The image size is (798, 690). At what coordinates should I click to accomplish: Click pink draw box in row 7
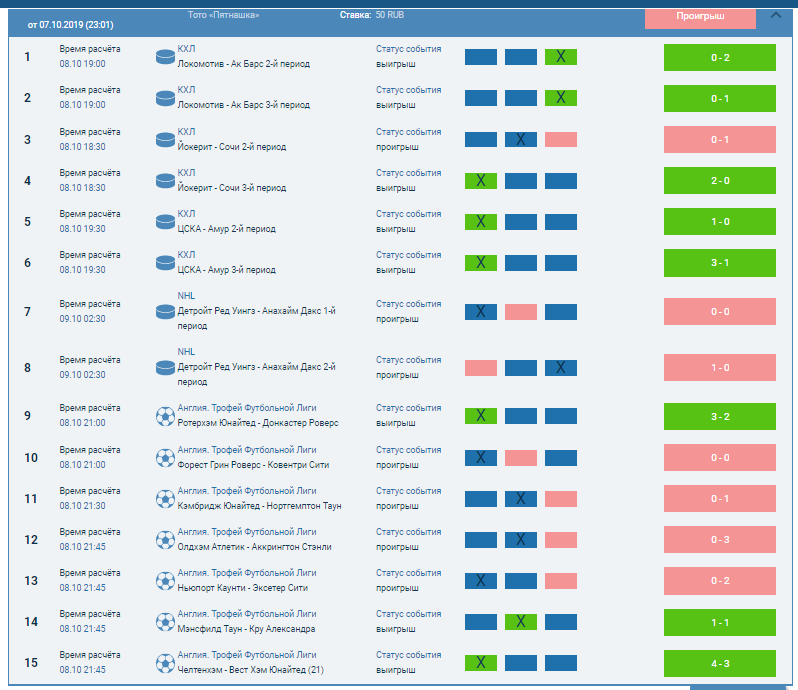(x=521, y=311)
